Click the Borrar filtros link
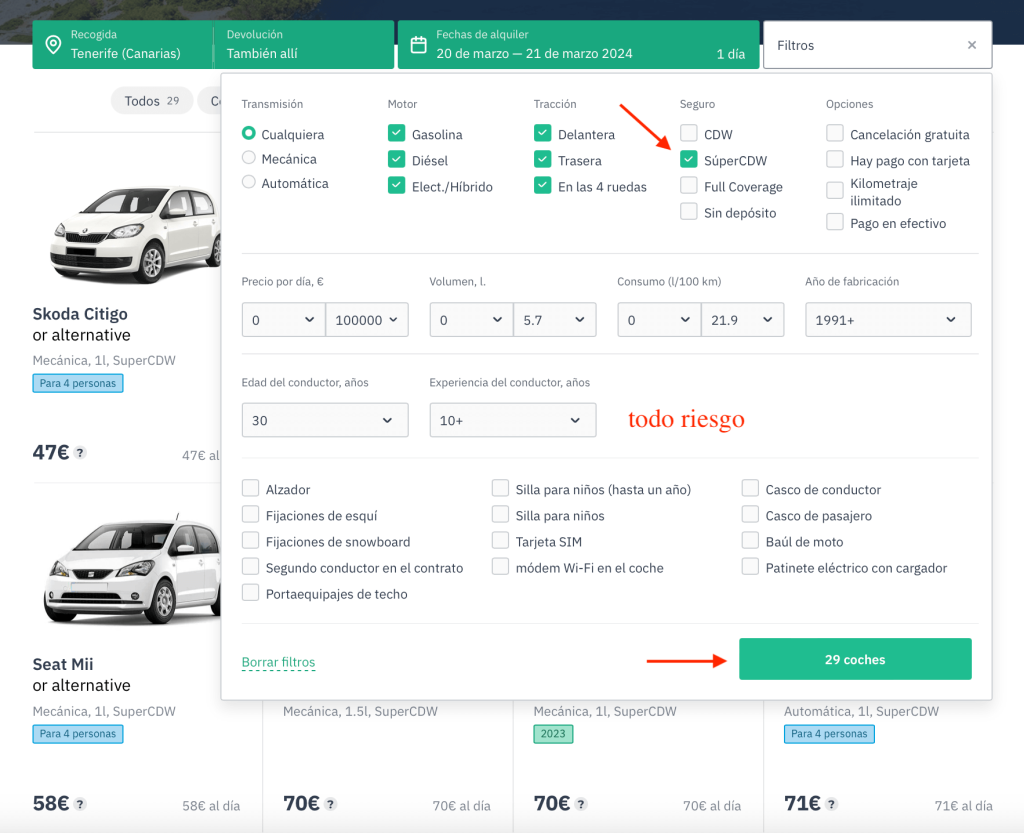Viewport: 1024px width, 833px height. (x=278, y=662)
